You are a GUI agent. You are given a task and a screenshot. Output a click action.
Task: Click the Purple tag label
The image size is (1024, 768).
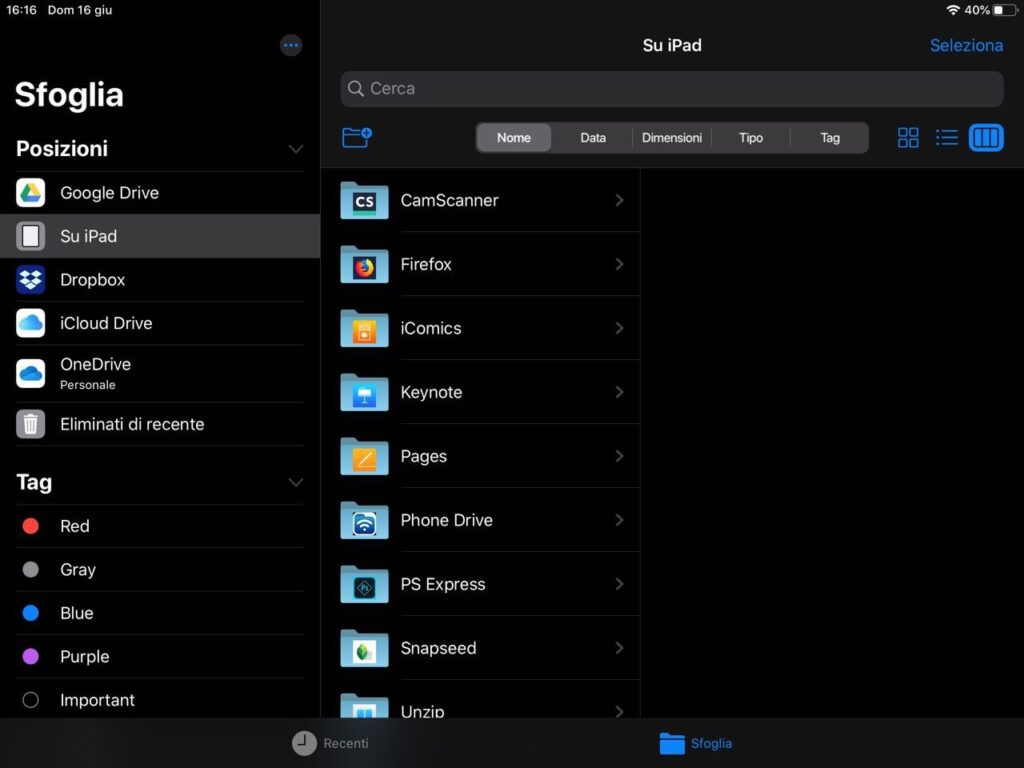(85, 656)
